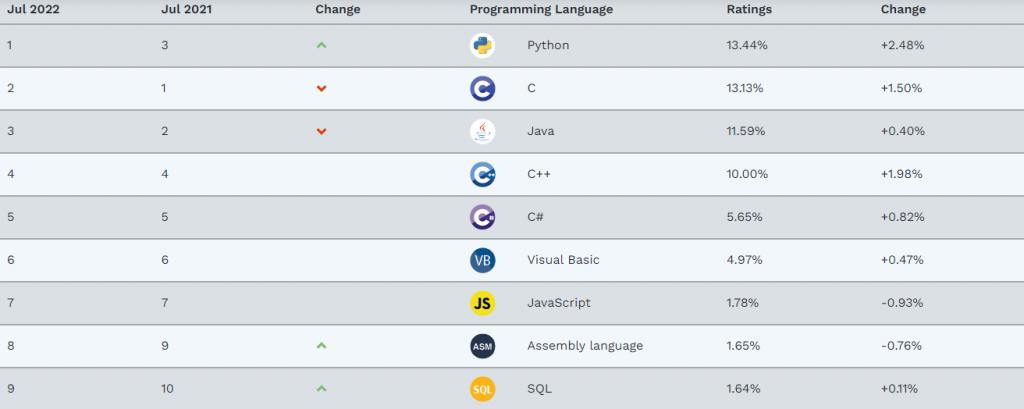This screenshot has height=409, width=1024.
Task: Click the Python logo icon
Action: tap(483, 46)
